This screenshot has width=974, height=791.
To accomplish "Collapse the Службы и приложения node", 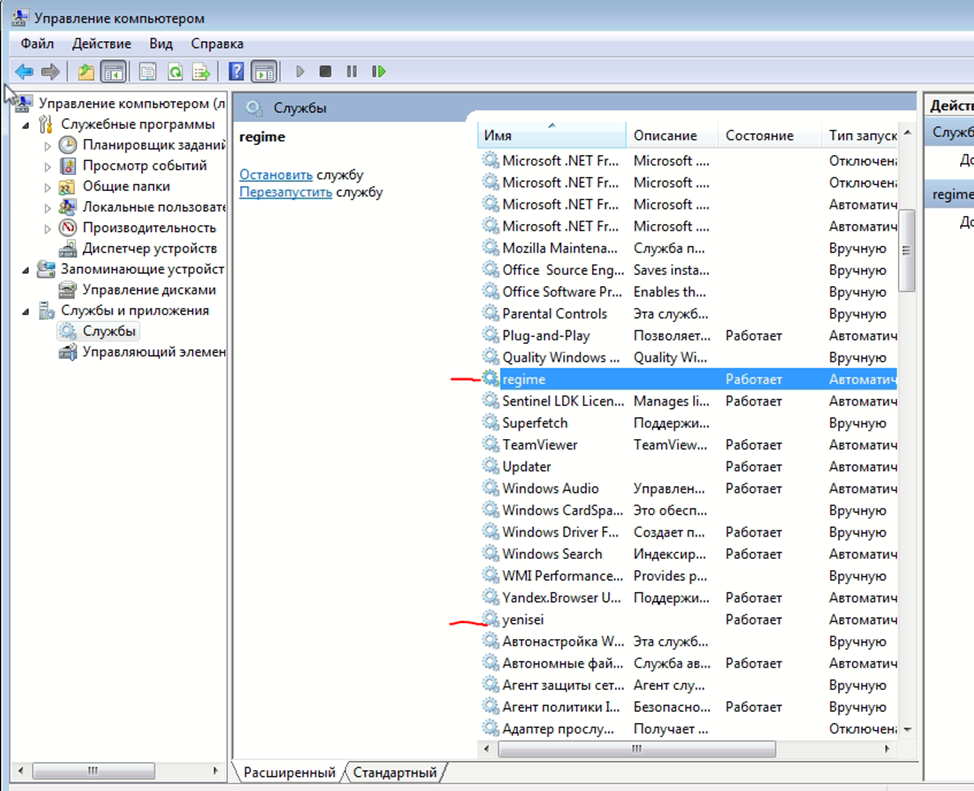I will click(25, 311).
